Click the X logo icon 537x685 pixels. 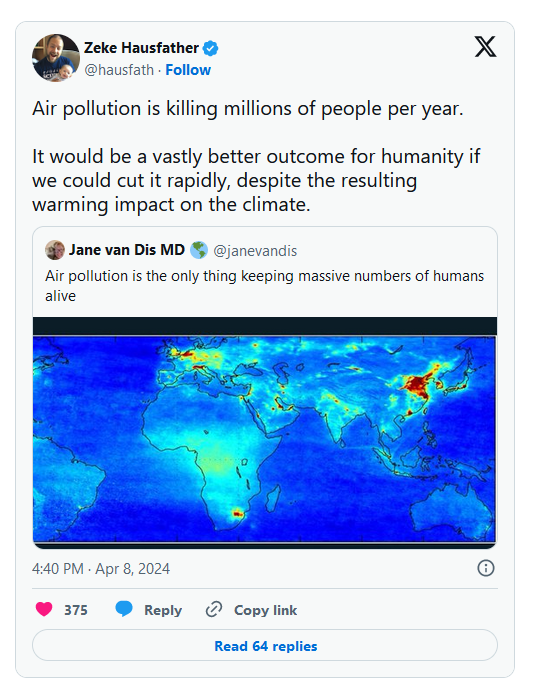[485, 47]
